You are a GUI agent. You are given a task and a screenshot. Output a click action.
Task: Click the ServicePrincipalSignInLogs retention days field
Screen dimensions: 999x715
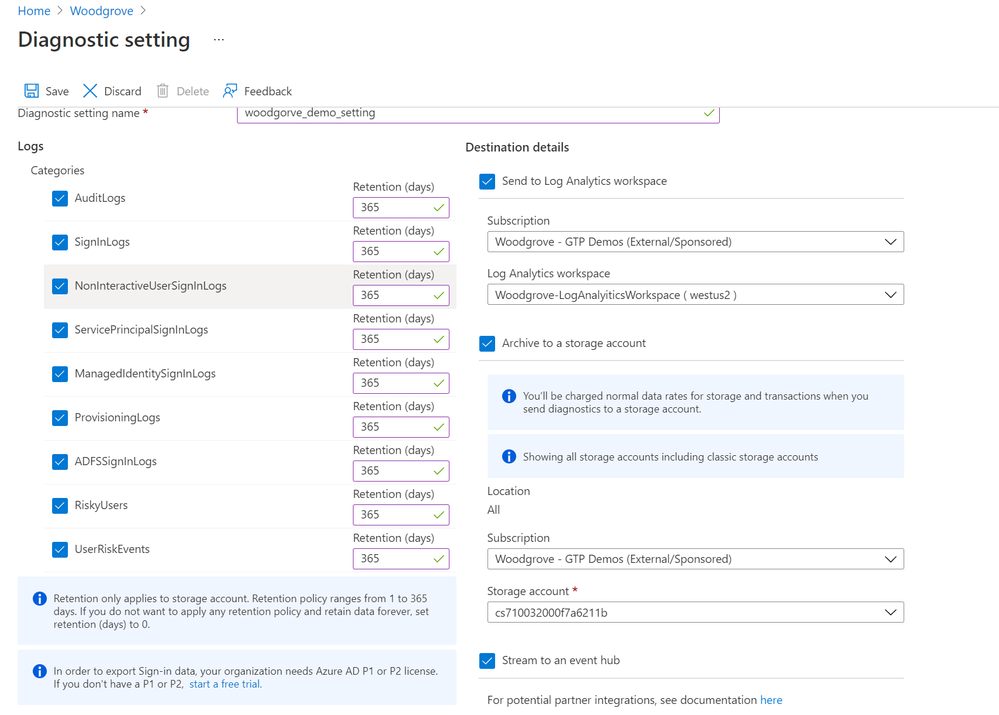pyautogui.click(x=401, y=340)
